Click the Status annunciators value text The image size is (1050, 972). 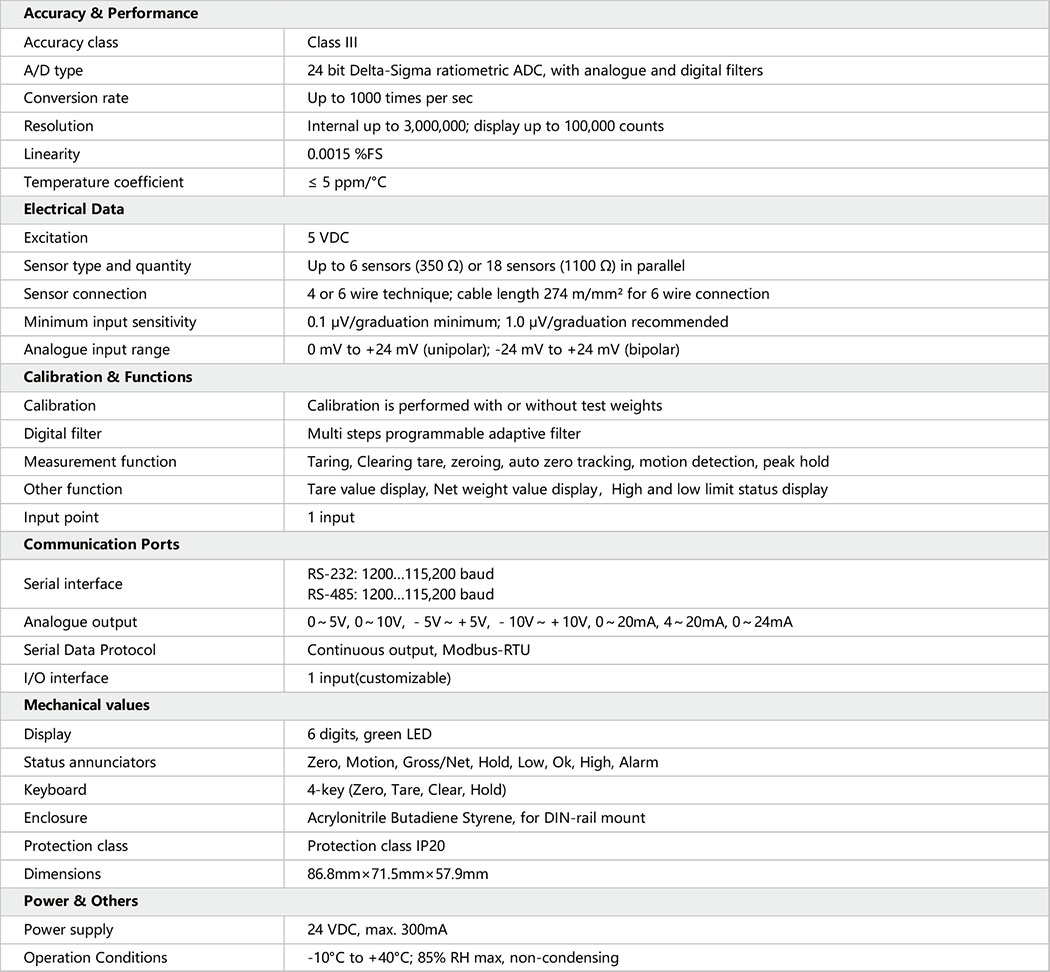483,762
